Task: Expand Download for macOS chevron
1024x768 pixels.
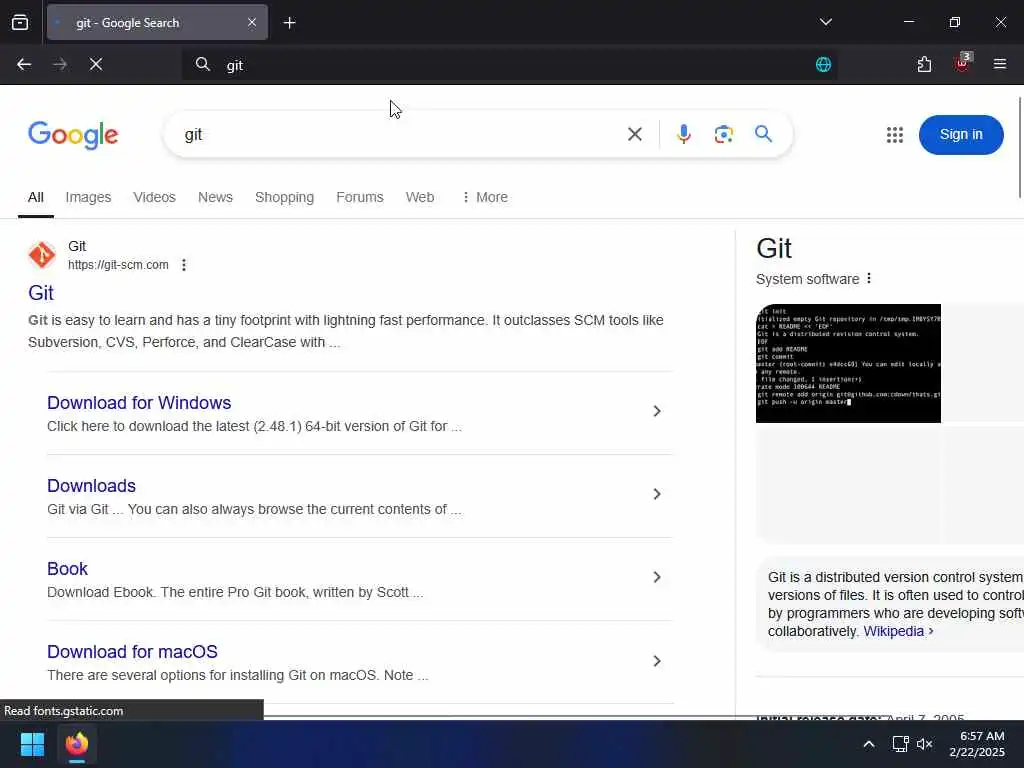Action: pos(657,661)
